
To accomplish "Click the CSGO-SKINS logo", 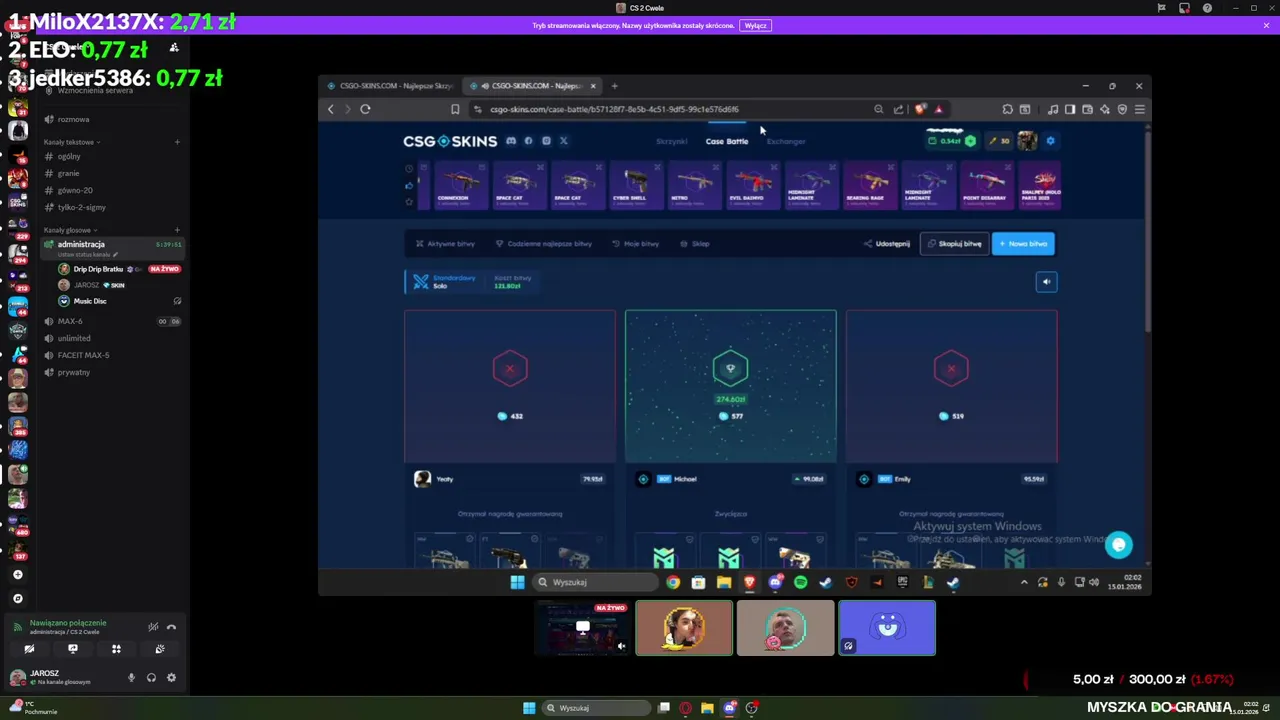I will point(450,141).
